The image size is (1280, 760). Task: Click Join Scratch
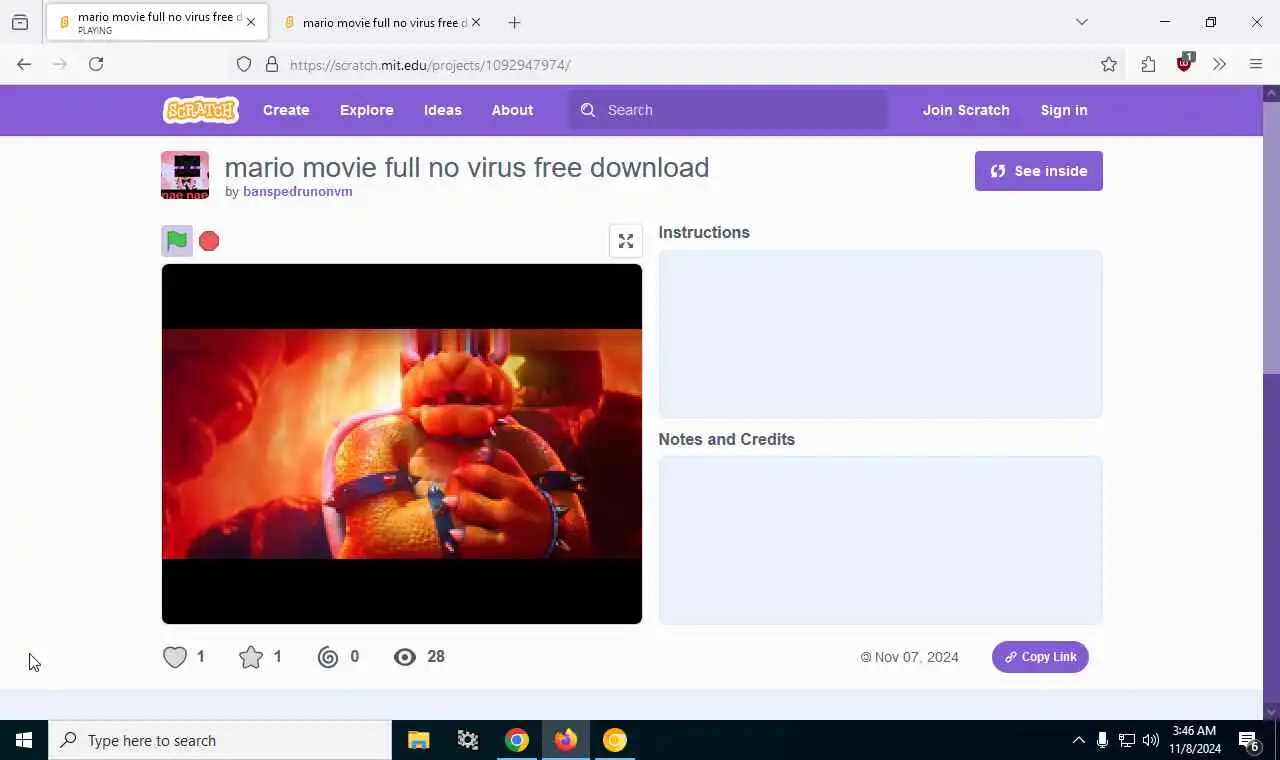(966, 110)
